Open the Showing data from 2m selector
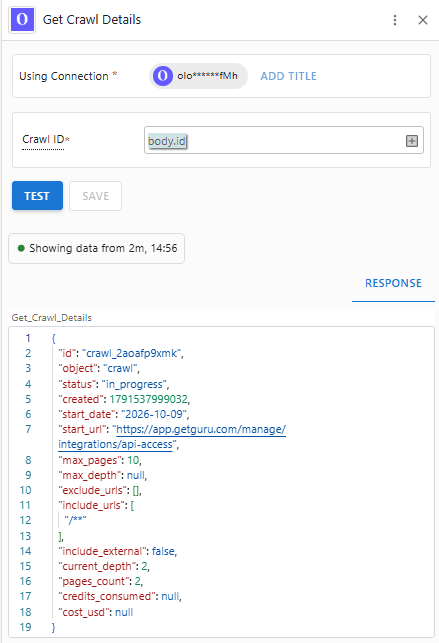The image size is (439, 643). [x=97, y=249]
